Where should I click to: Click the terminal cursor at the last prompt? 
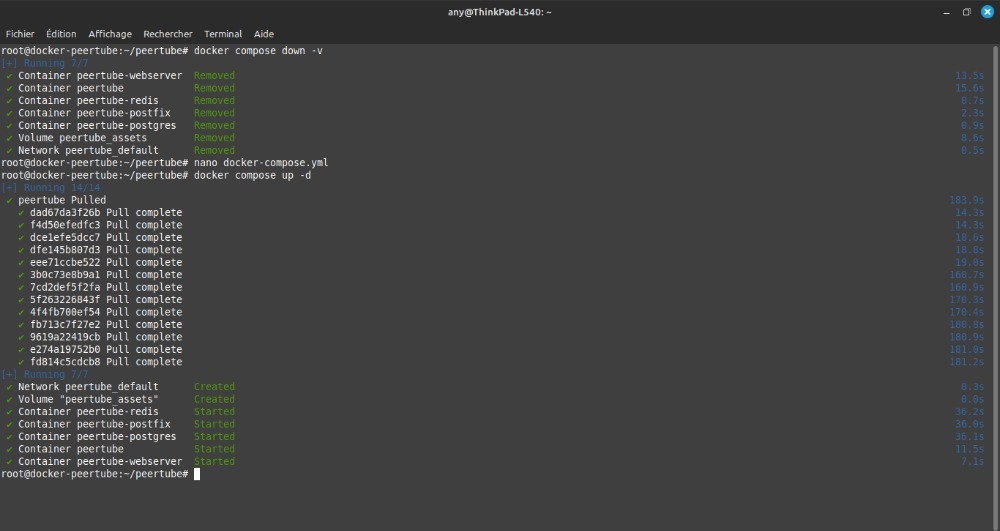(197, 474)
